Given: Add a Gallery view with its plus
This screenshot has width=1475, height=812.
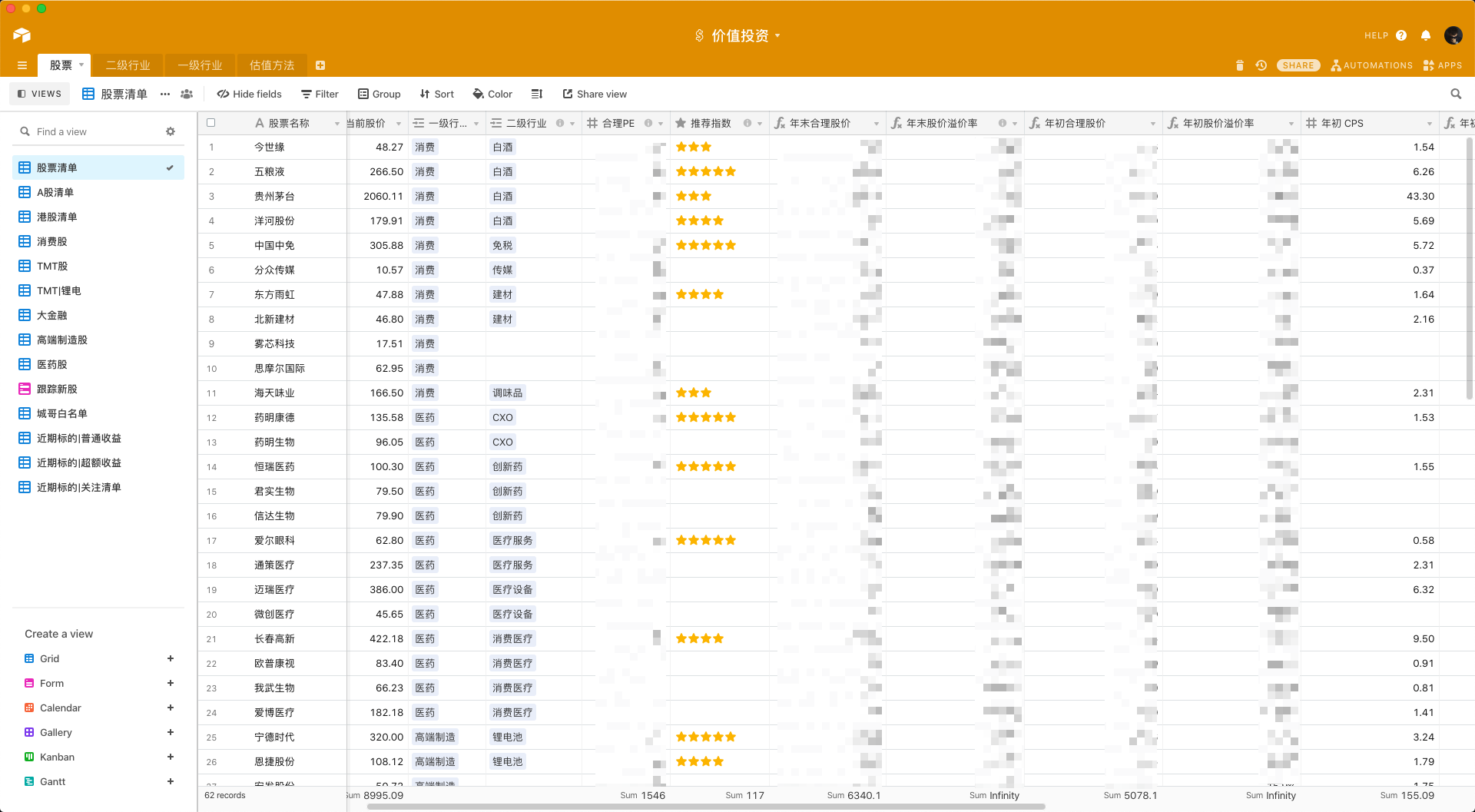Looking at the screenshot, I should 171,733.
